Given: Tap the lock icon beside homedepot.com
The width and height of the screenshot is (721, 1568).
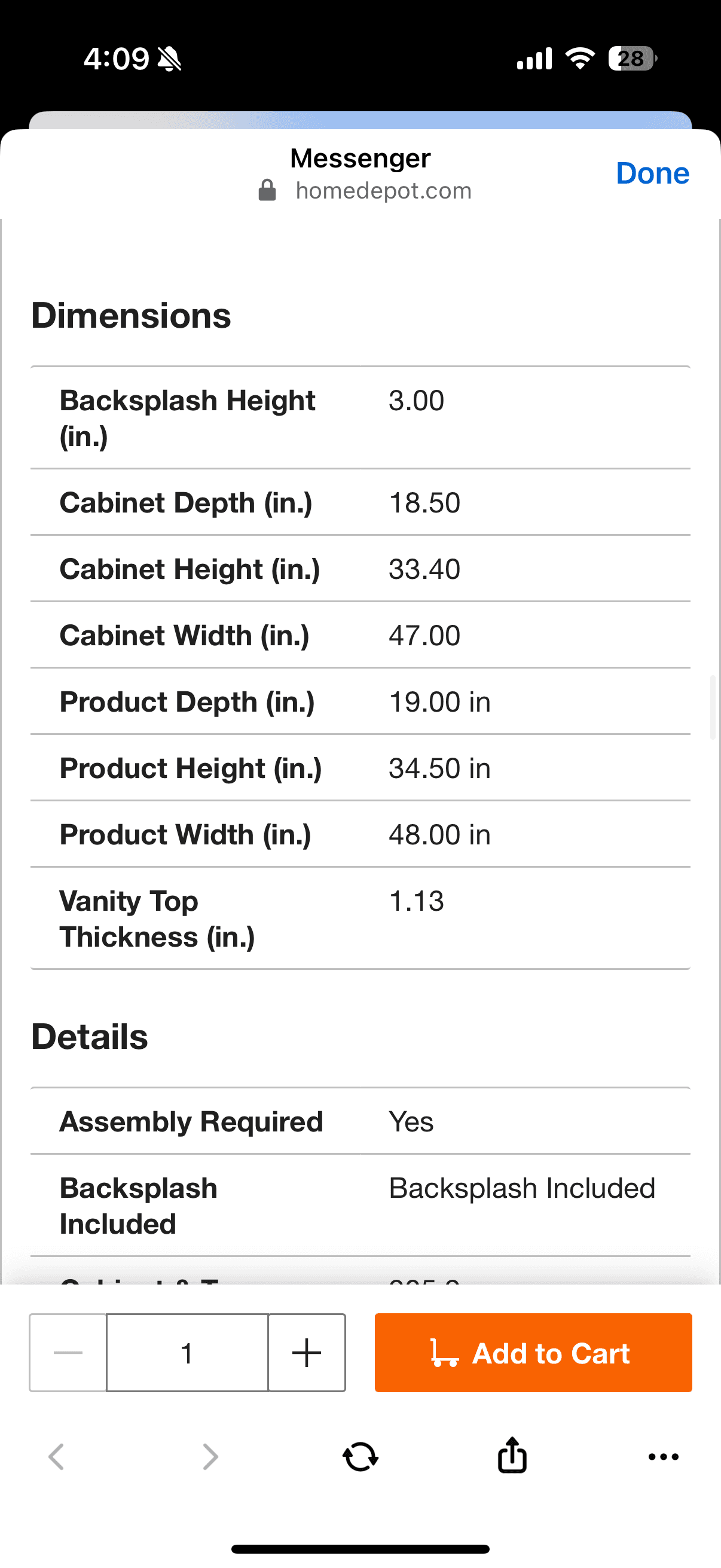Looking at the screenshot, I should (267, 191).
